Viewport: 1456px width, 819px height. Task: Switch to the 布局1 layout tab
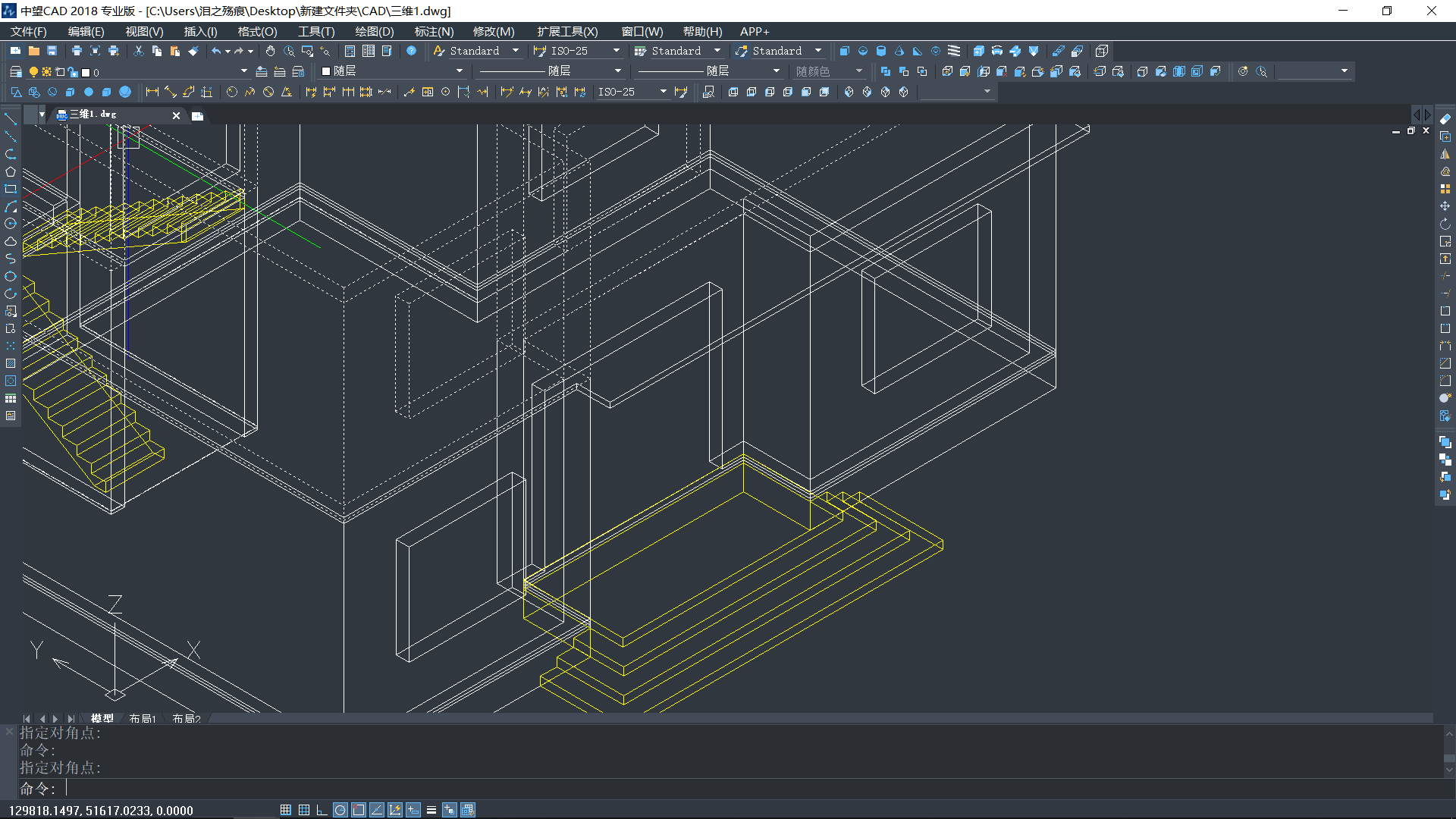click(x=142, y=718)
